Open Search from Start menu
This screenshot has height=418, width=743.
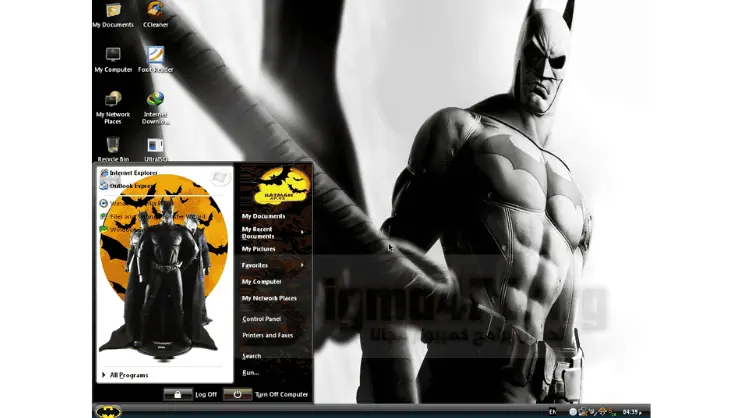[x=252, y=356]
